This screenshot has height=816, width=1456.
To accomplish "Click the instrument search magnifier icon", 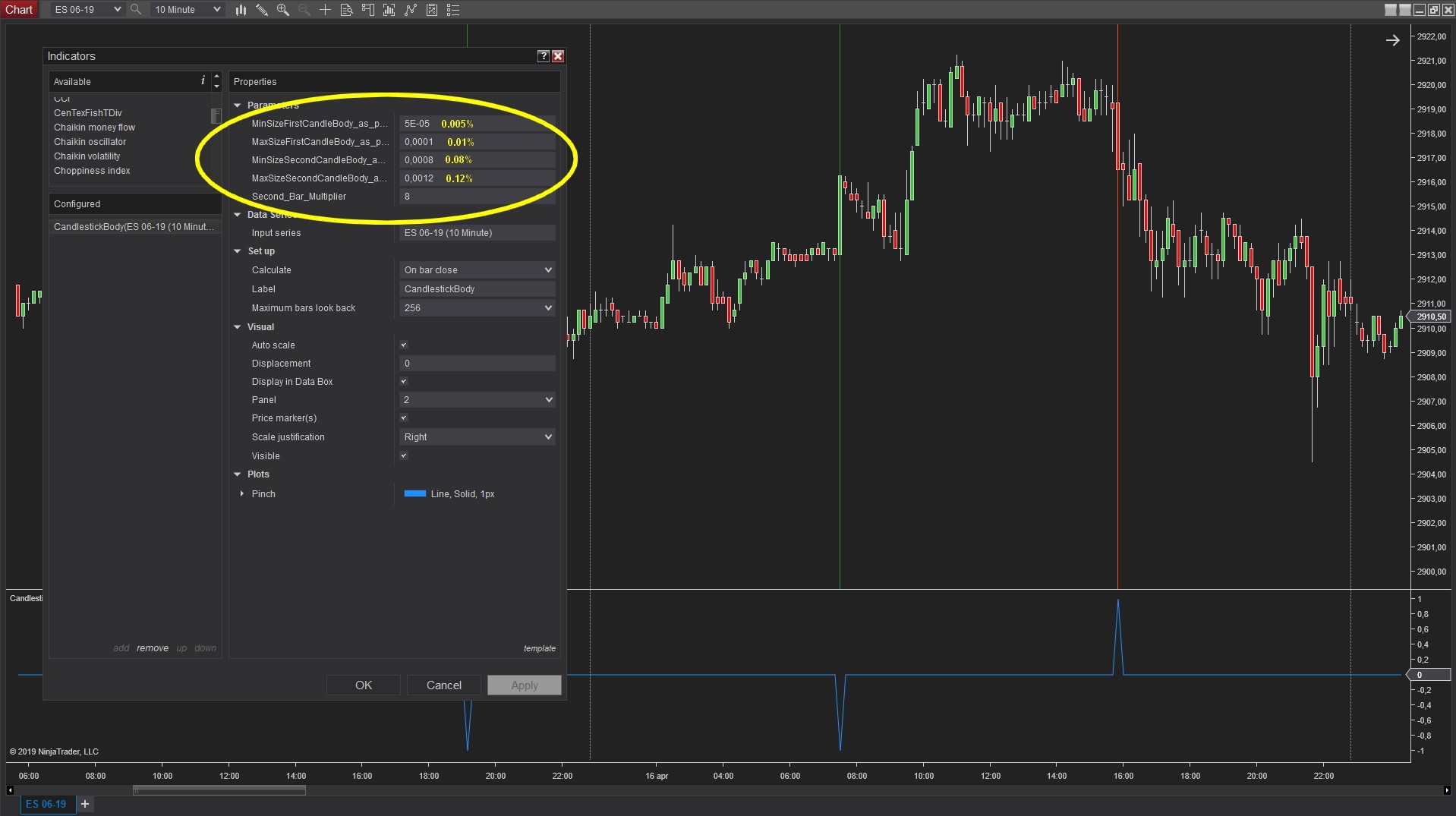I will [x=136, y=10].
